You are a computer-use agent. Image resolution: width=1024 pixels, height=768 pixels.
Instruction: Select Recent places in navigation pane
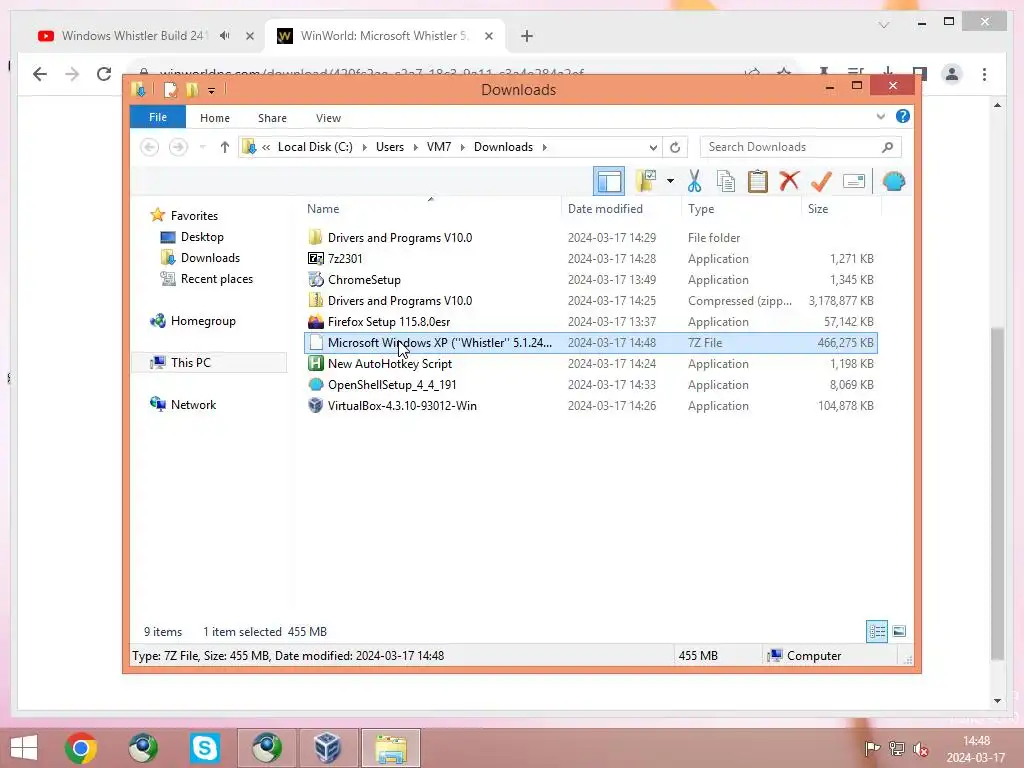tap(216, 278)
